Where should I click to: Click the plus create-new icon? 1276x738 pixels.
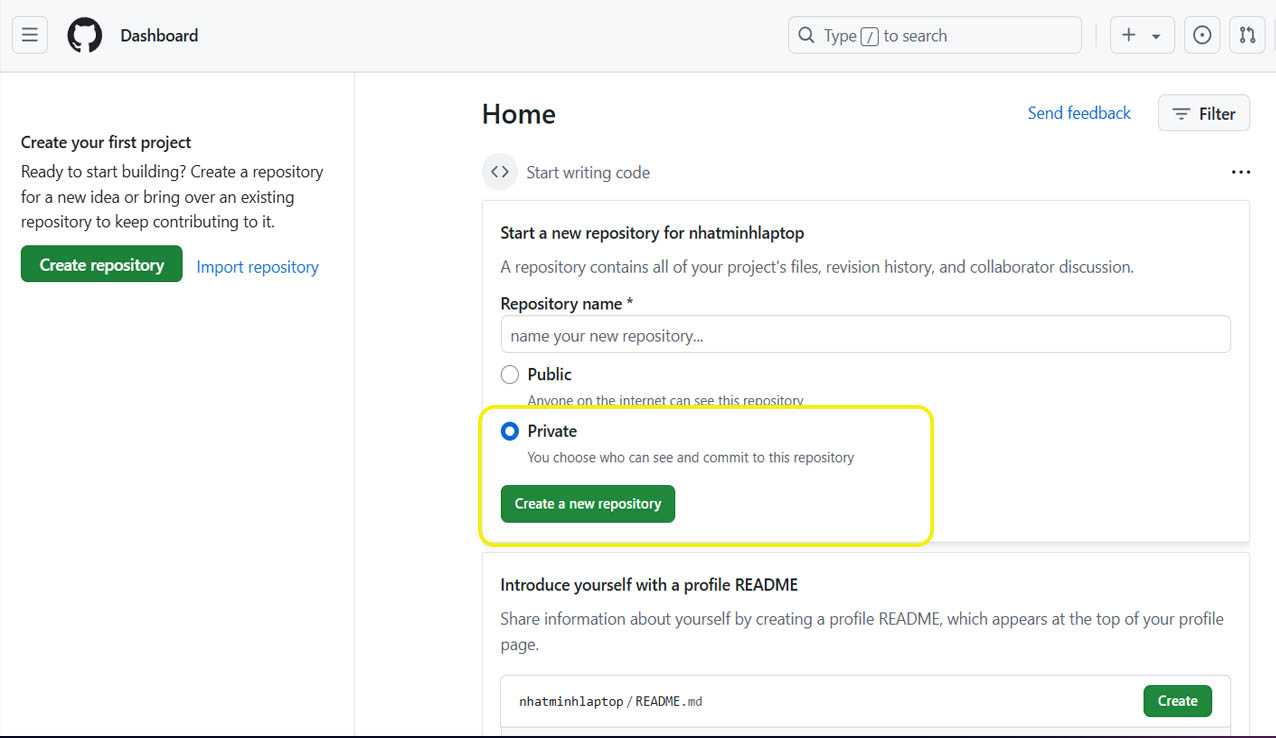point(1129,35)
